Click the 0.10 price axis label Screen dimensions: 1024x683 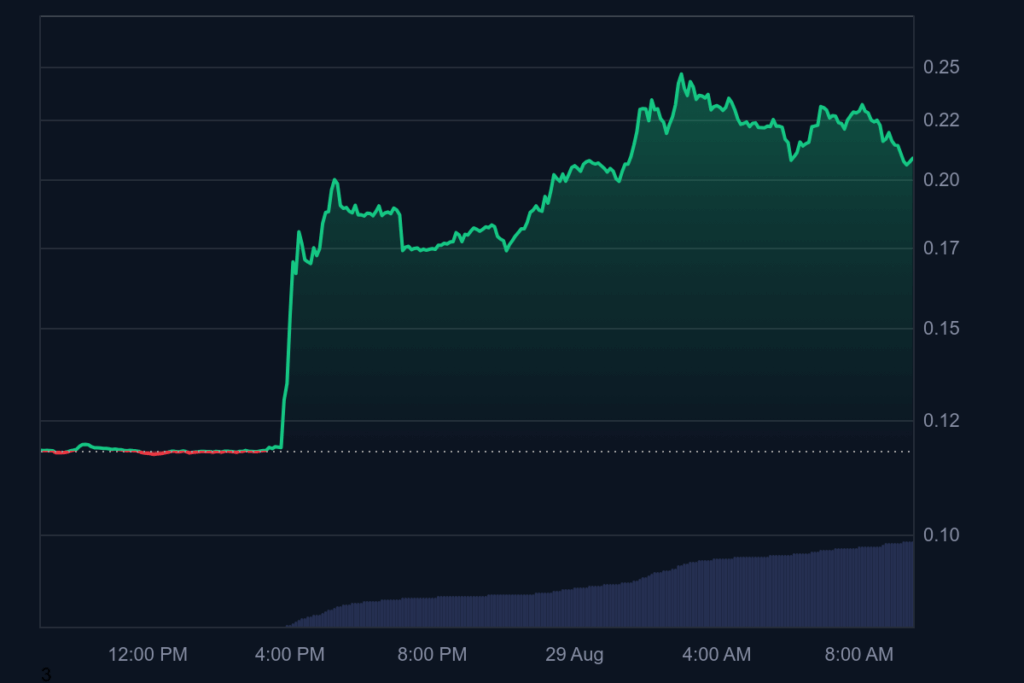941,535
